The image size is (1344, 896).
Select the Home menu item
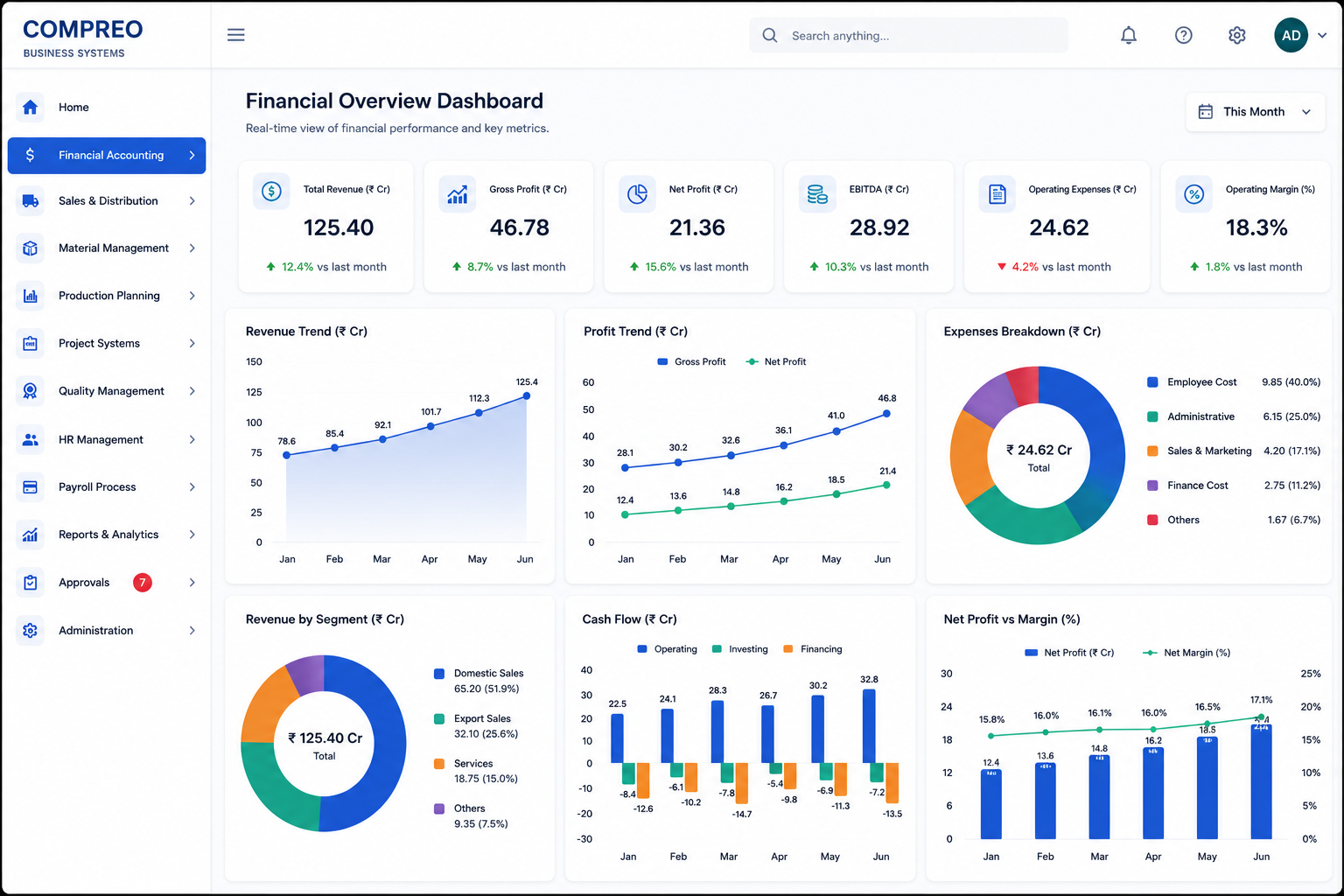click(x=107, y=107)
